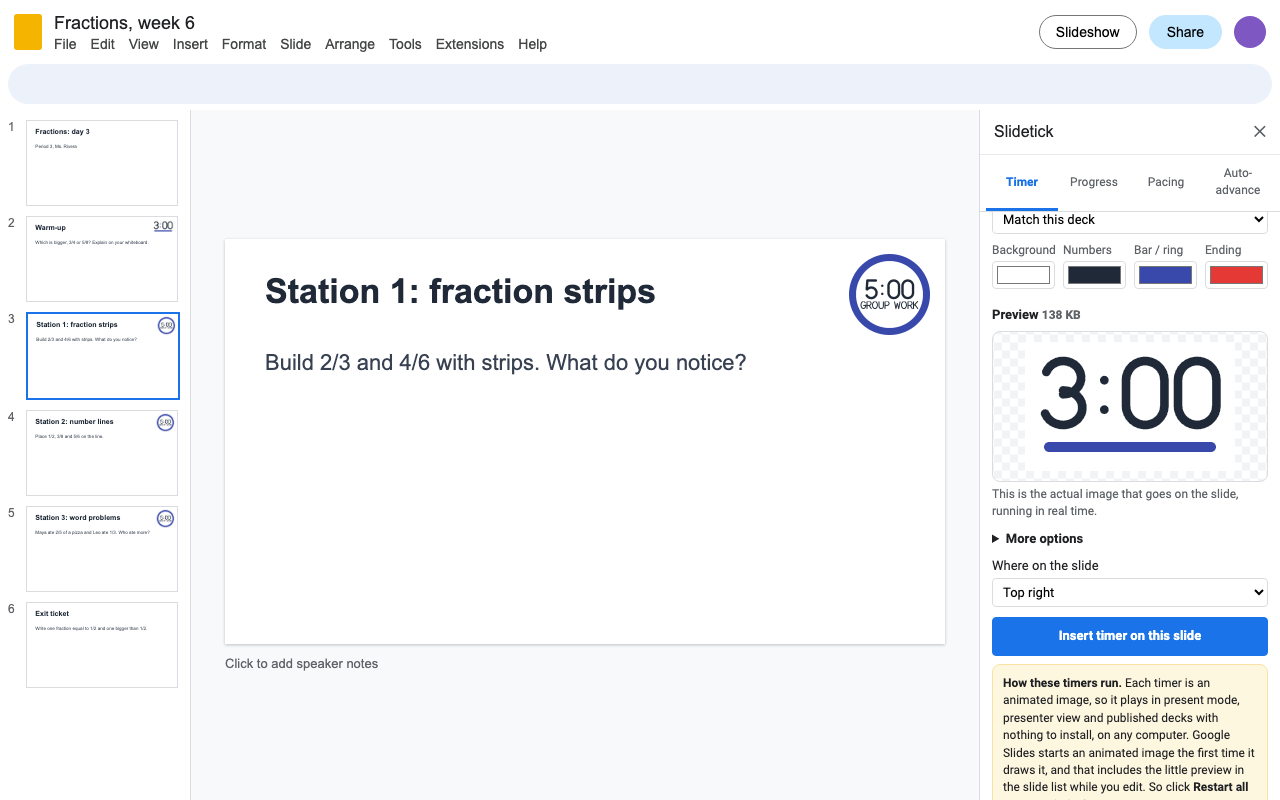The width and height of the screenshot is (1280, 800).
Task: Select the 5:00 timer ring on slide
Action: click(x=889, y=294)
